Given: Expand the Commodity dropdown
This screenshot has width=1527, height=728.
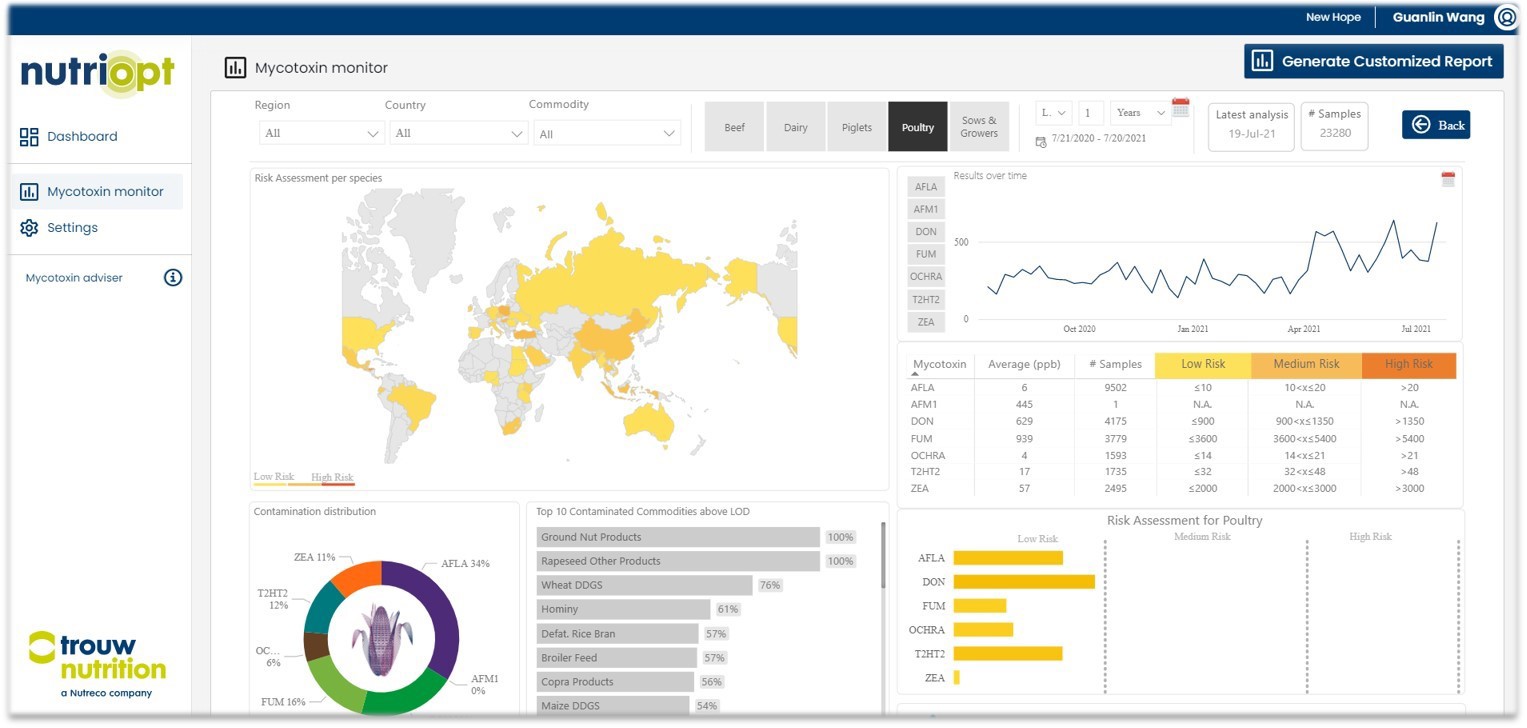Looking at the screenshot, I should pyautogui.click(x=608, y=134).
